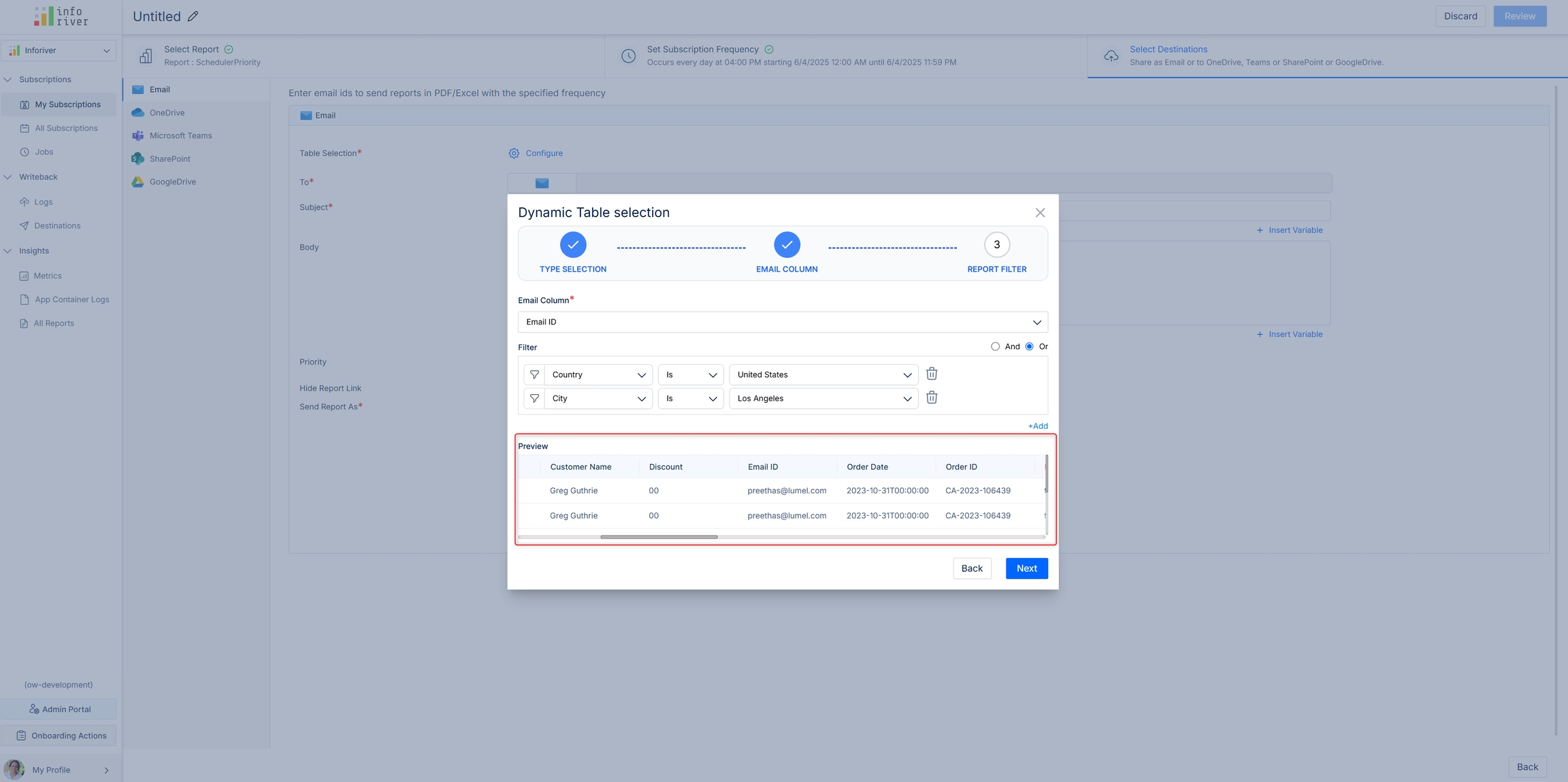Click the Email Column step checkmark

click(x=786, y=244)
